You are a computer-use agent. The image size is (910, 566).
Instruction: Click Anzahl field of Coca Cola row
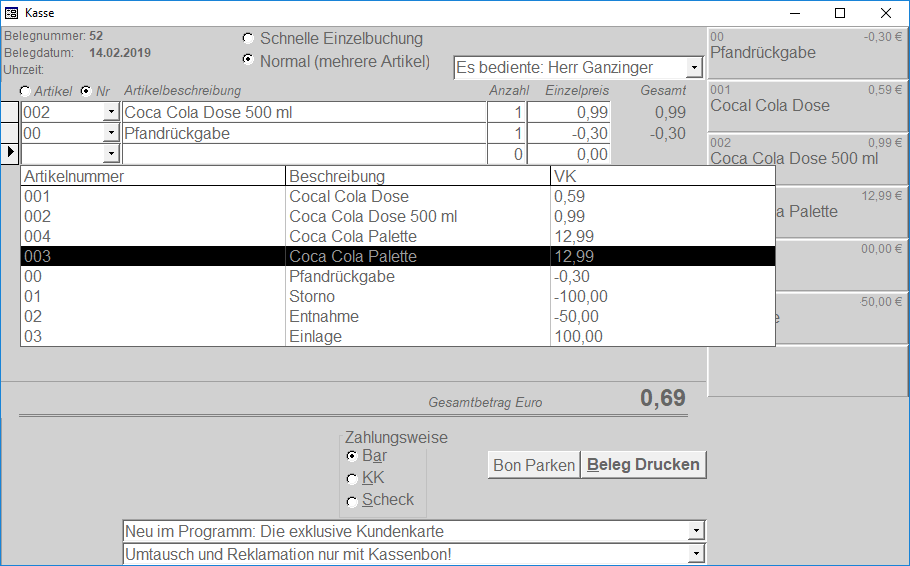[x=506, y=112]
